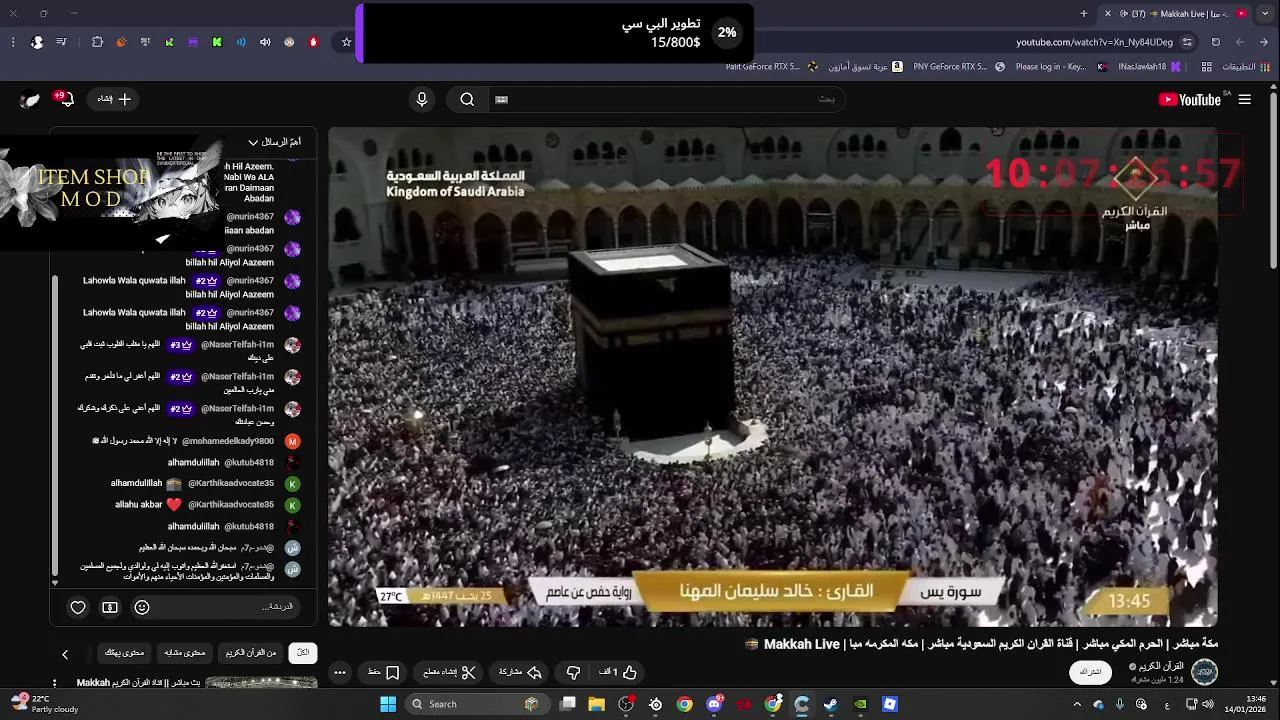The image size is (1280, 720).
Task: Click the red extension icon in toolbar
Action: click(313, 42)
